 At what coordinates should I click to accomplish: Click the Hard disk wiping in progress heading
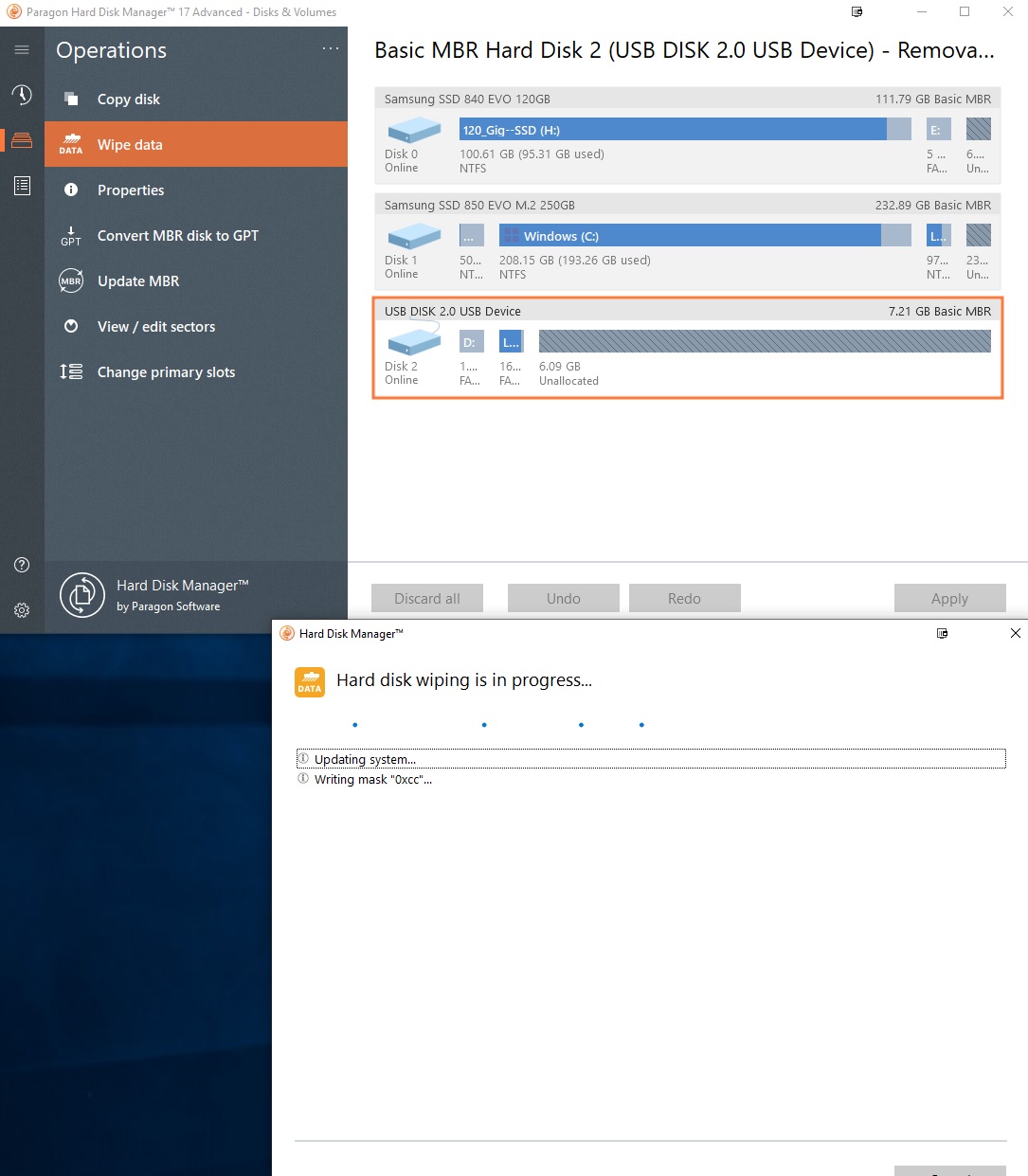pos(464,680)
